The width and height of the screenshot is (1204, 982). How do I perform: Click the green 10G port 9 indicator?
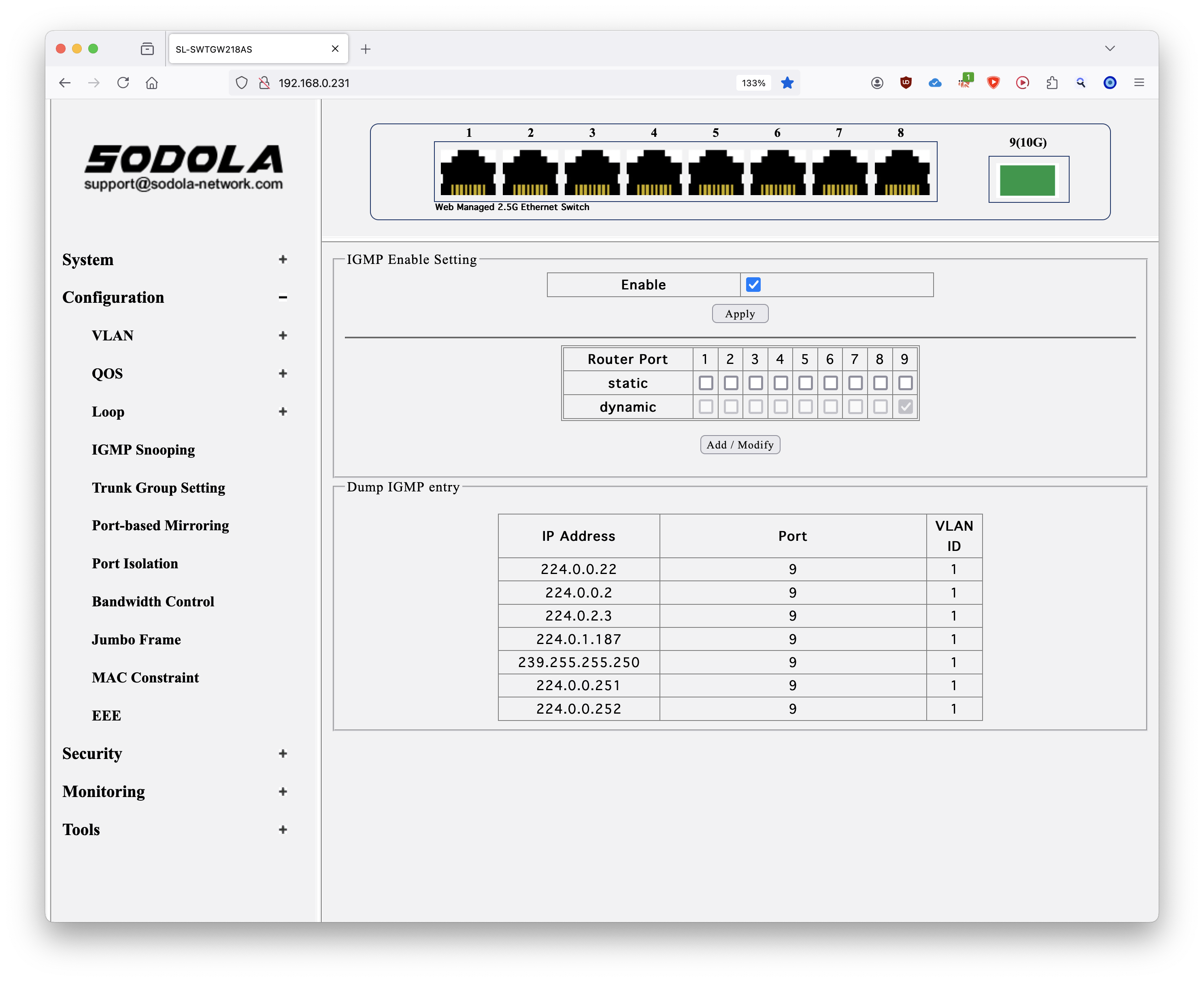(1027, 180)
